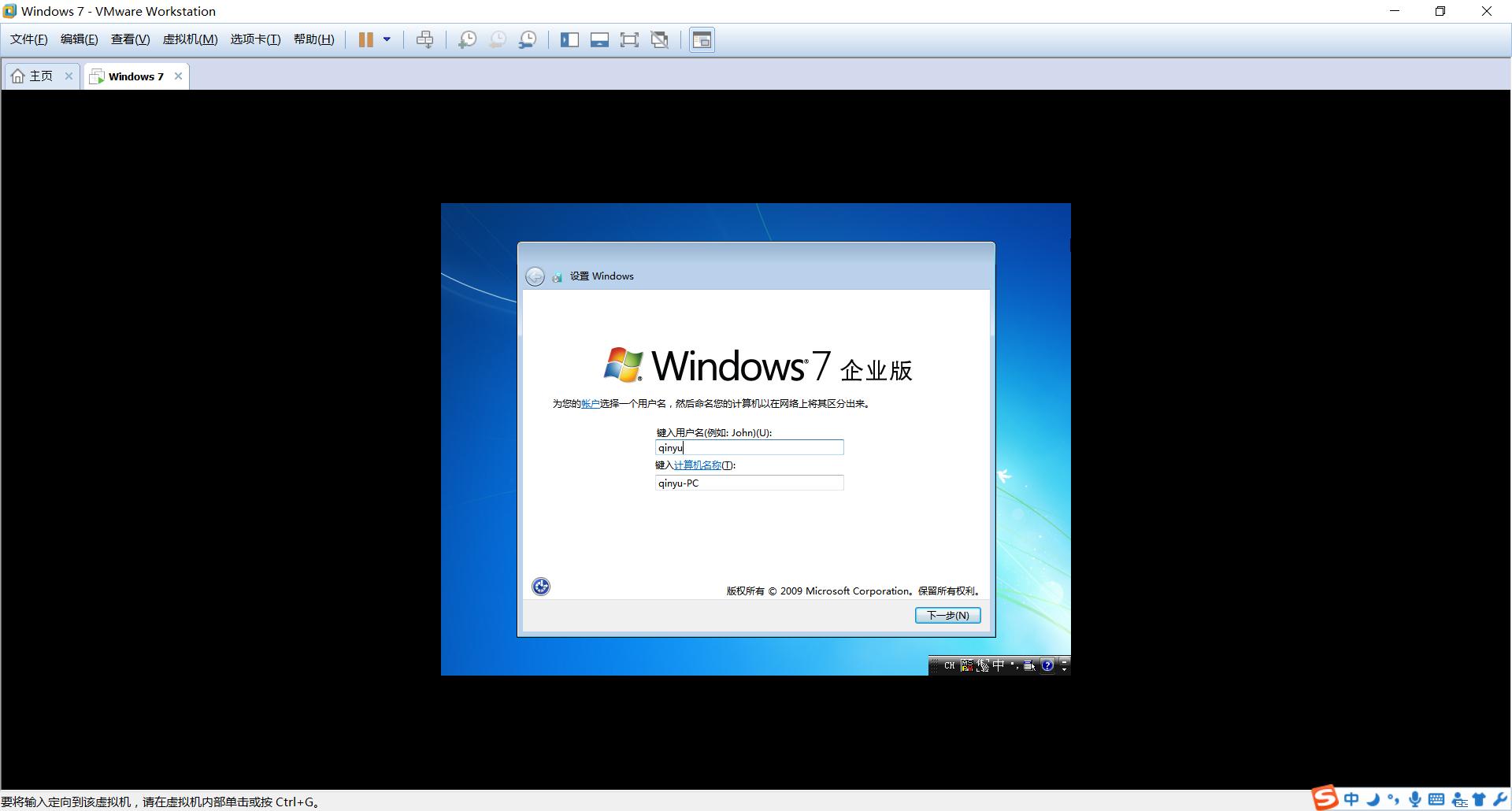The height and width of the screenshot is (811, 1512).
Task: Open the Sogou user account icon
Action: [x=1459, y=800]
